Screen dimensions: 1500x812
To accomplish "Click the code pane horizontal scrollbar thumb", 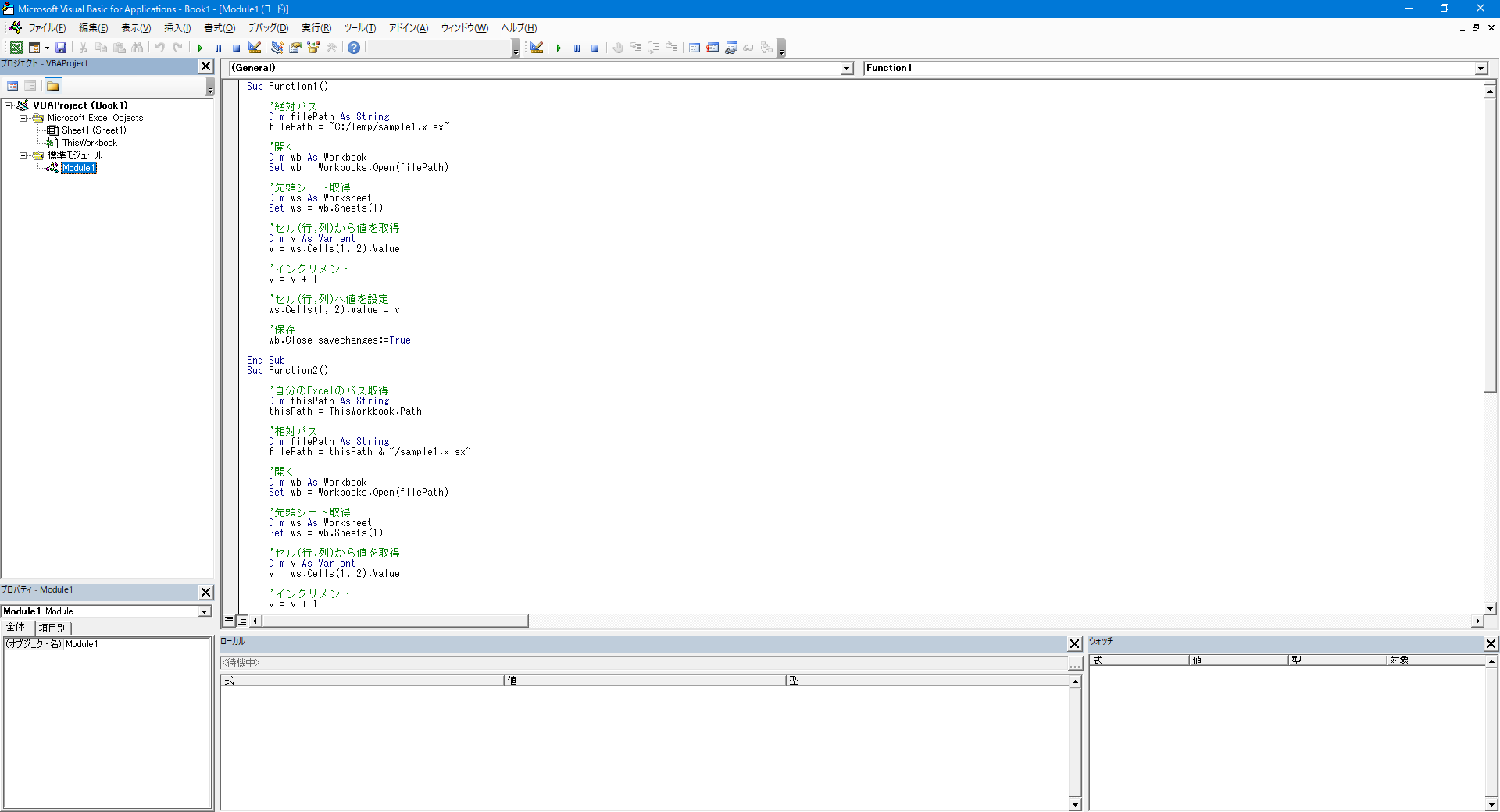I will coord(395,621).
